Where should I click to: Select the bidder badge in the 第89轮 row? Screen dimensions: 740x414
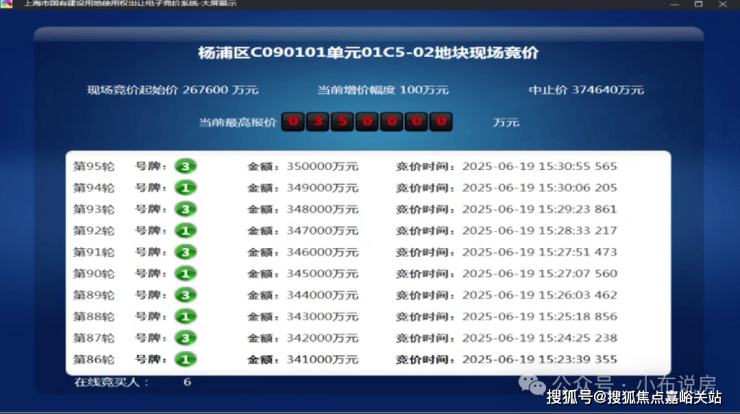coord(185,295)
